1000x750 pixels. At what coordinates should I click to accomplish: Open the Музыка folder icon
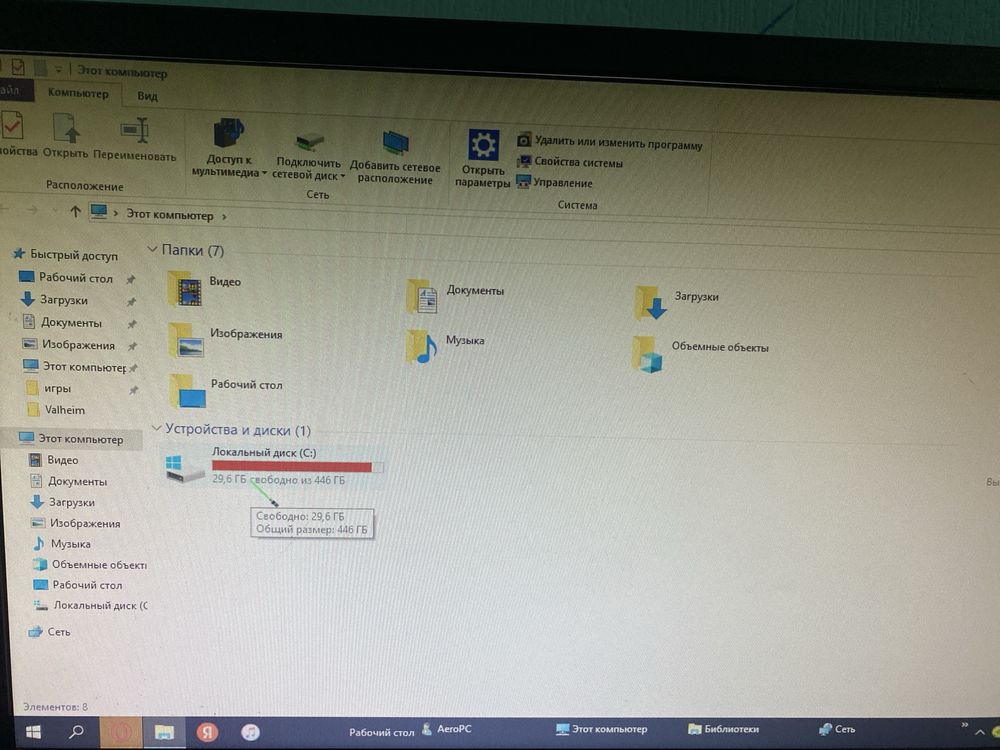click(x=422, y=346)
